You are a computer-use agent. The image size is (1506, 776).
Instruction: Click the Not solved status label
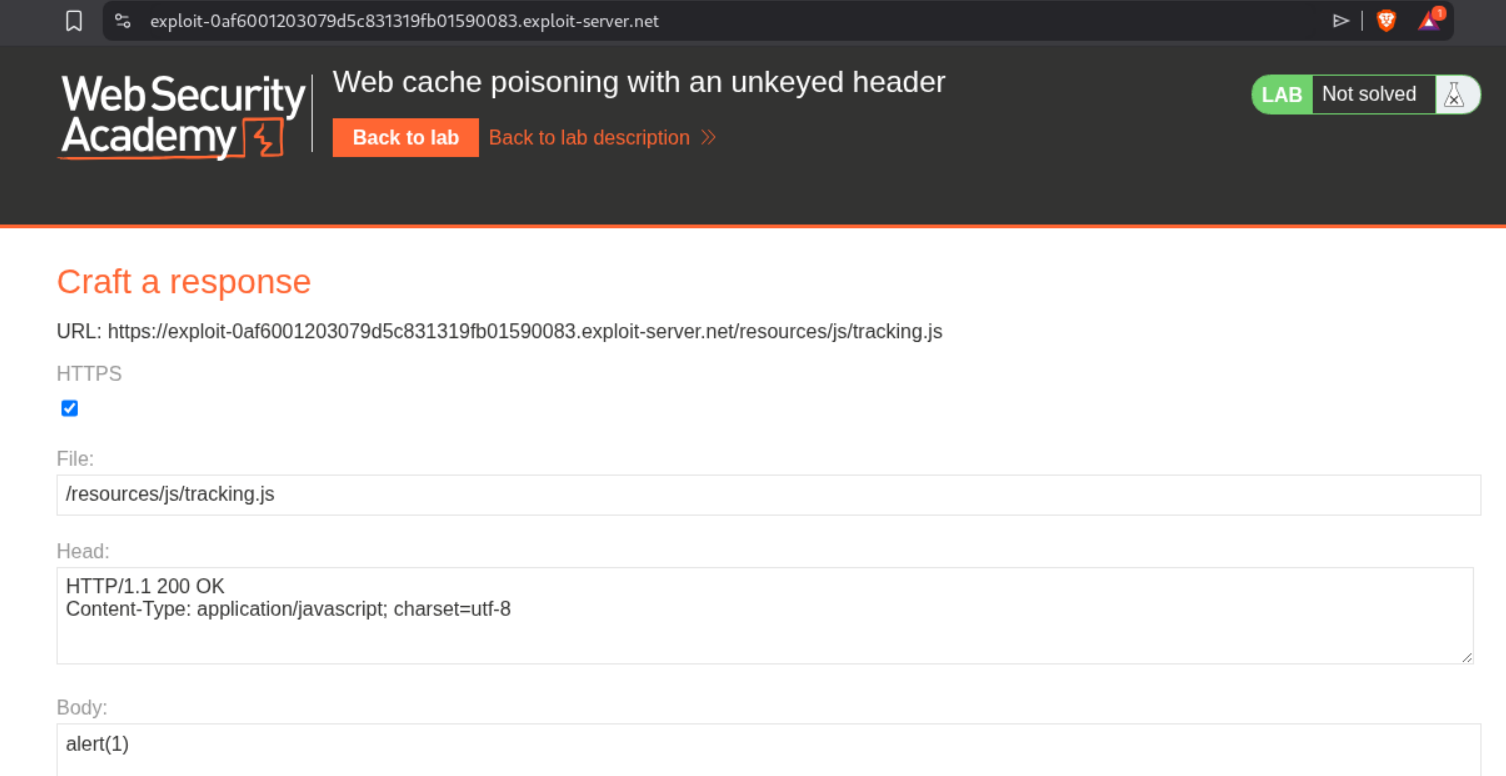pyautogui.click(x=1369, y=95)
